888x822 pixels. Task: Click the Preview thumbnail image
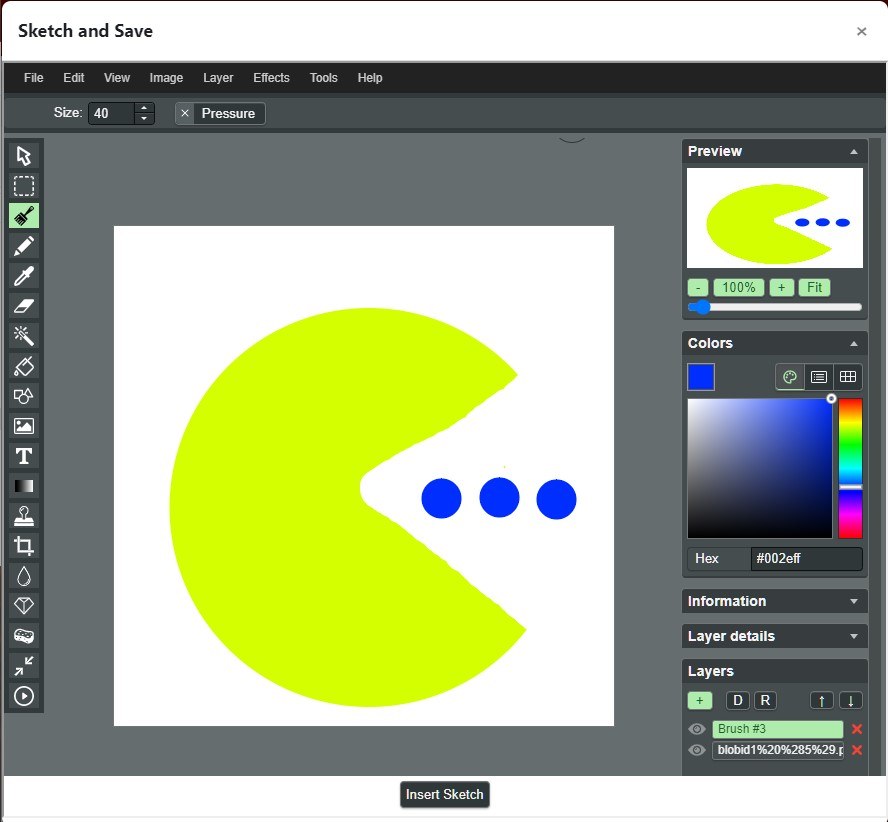pyautogui.click(x=775, y=218)
